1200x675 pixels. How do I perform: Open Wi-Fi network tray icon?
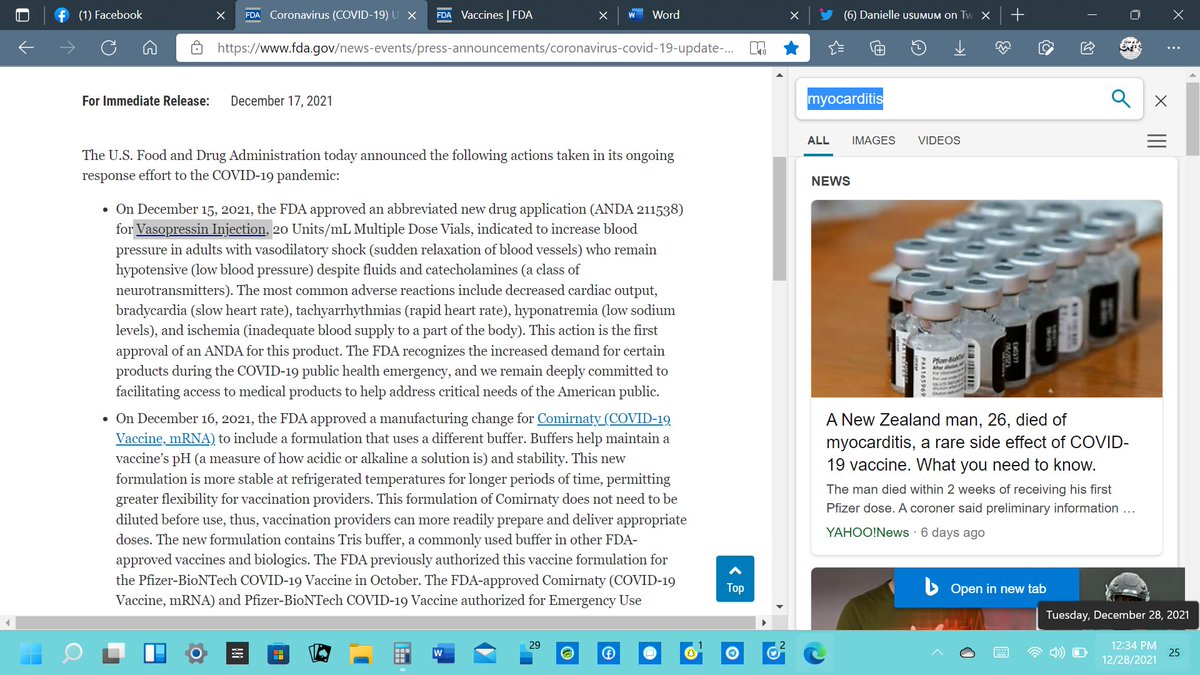click(1034, 653)
